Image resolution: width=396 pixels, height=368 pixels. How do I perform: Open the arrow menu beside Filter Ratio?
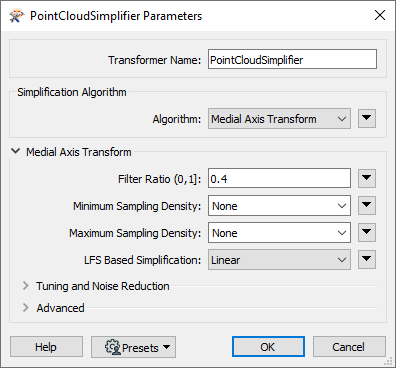(367, 178)
